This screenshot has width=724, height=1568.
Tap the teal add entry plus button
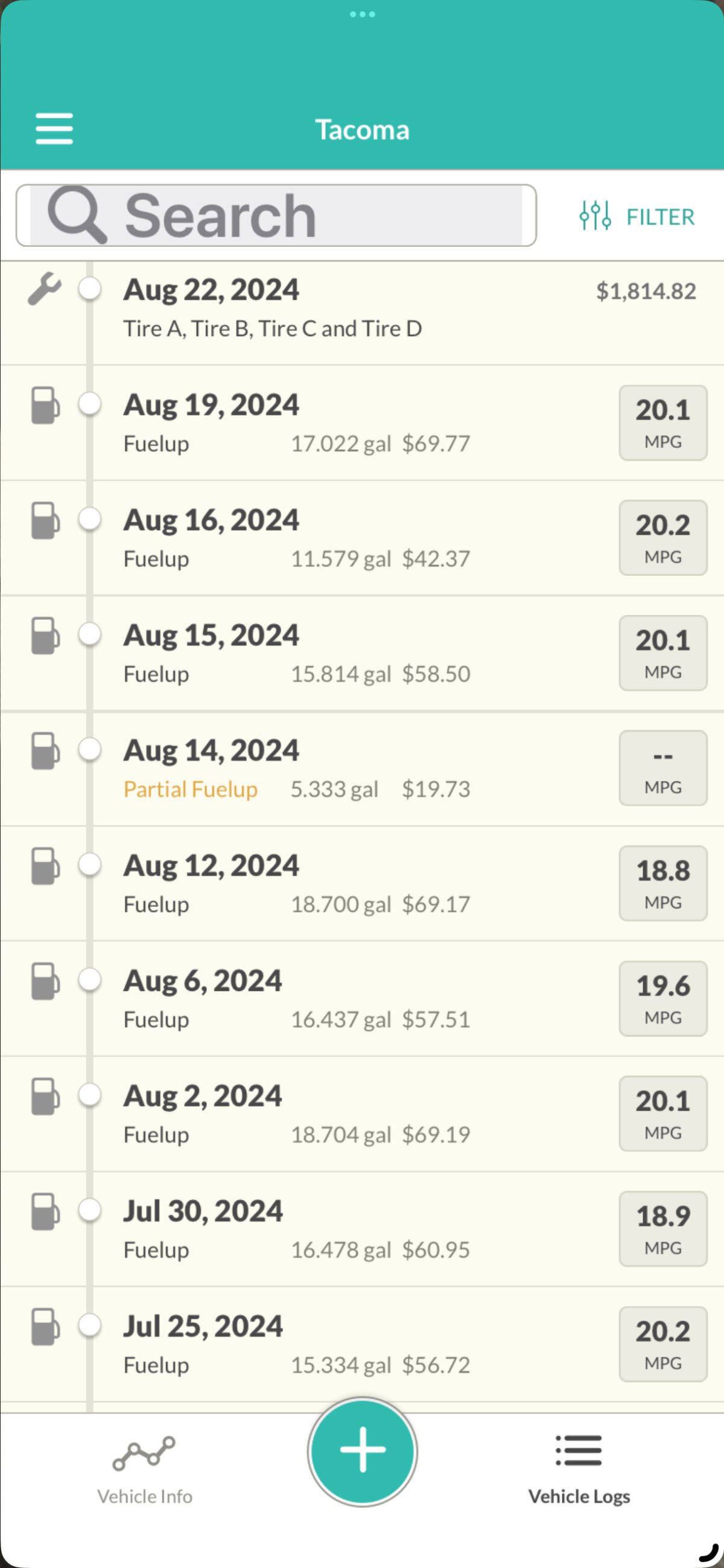tap(363, 1451)
